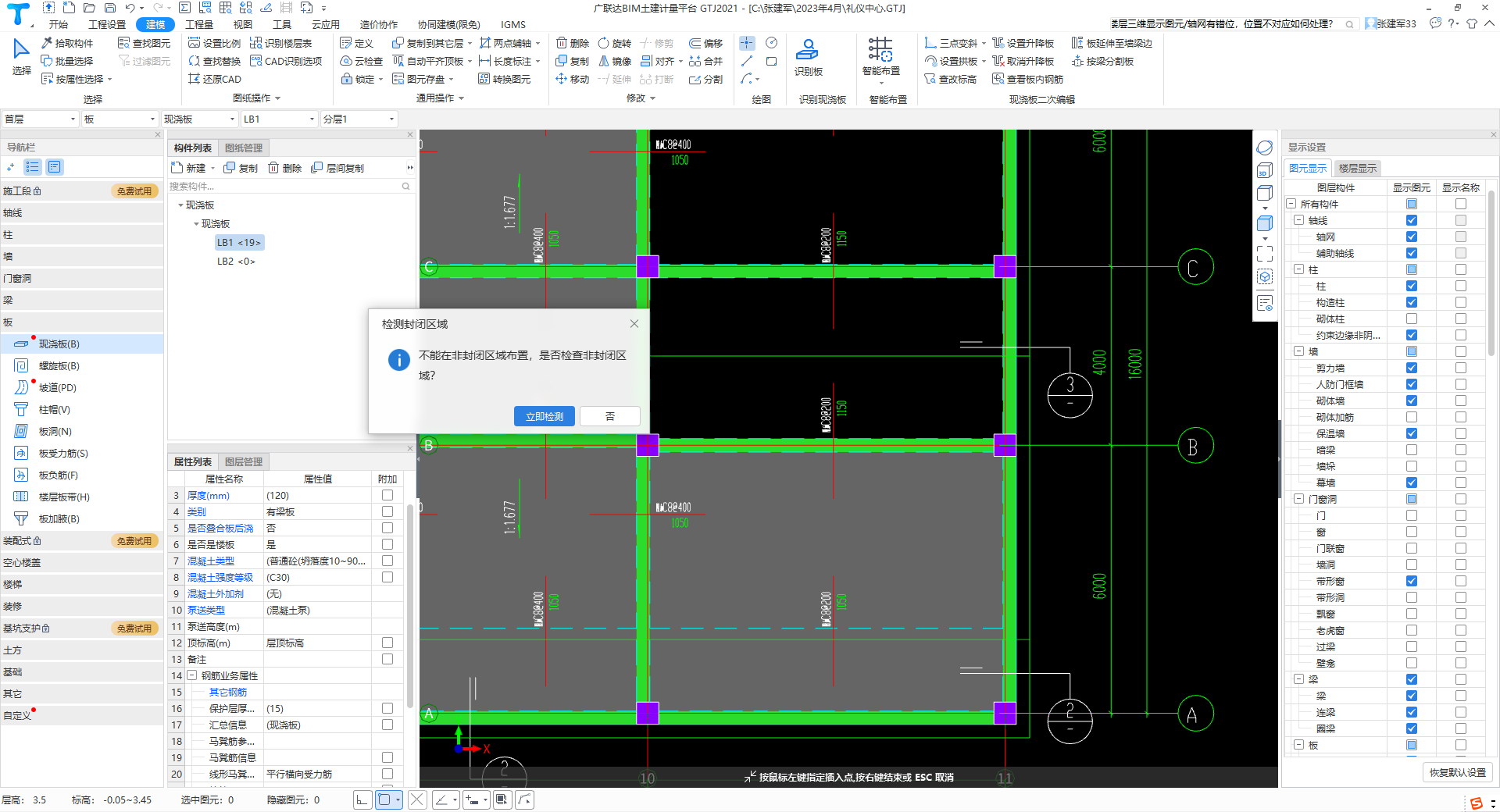Open the 现浇板 component type dropdown
Image resolution: width=1500 pixels, height=812 pixels.
pyautogui.click(x=198, y=119)
